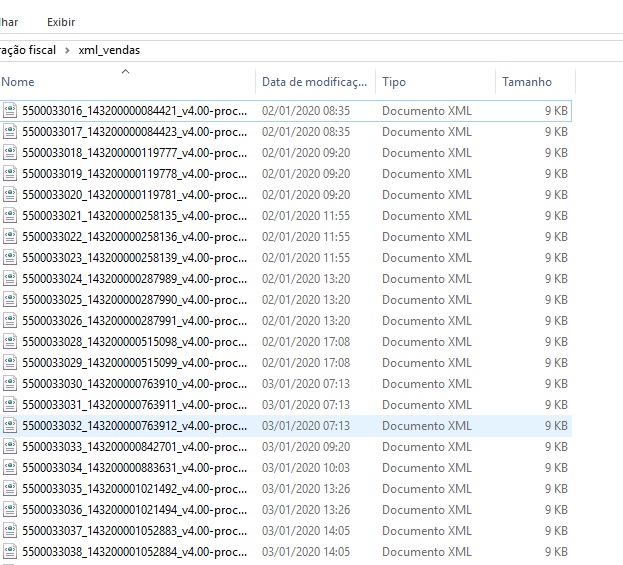This screenshot has width=623, height=565.
Task: Sort files by the Tamanho column
Action: pos(527,82)
